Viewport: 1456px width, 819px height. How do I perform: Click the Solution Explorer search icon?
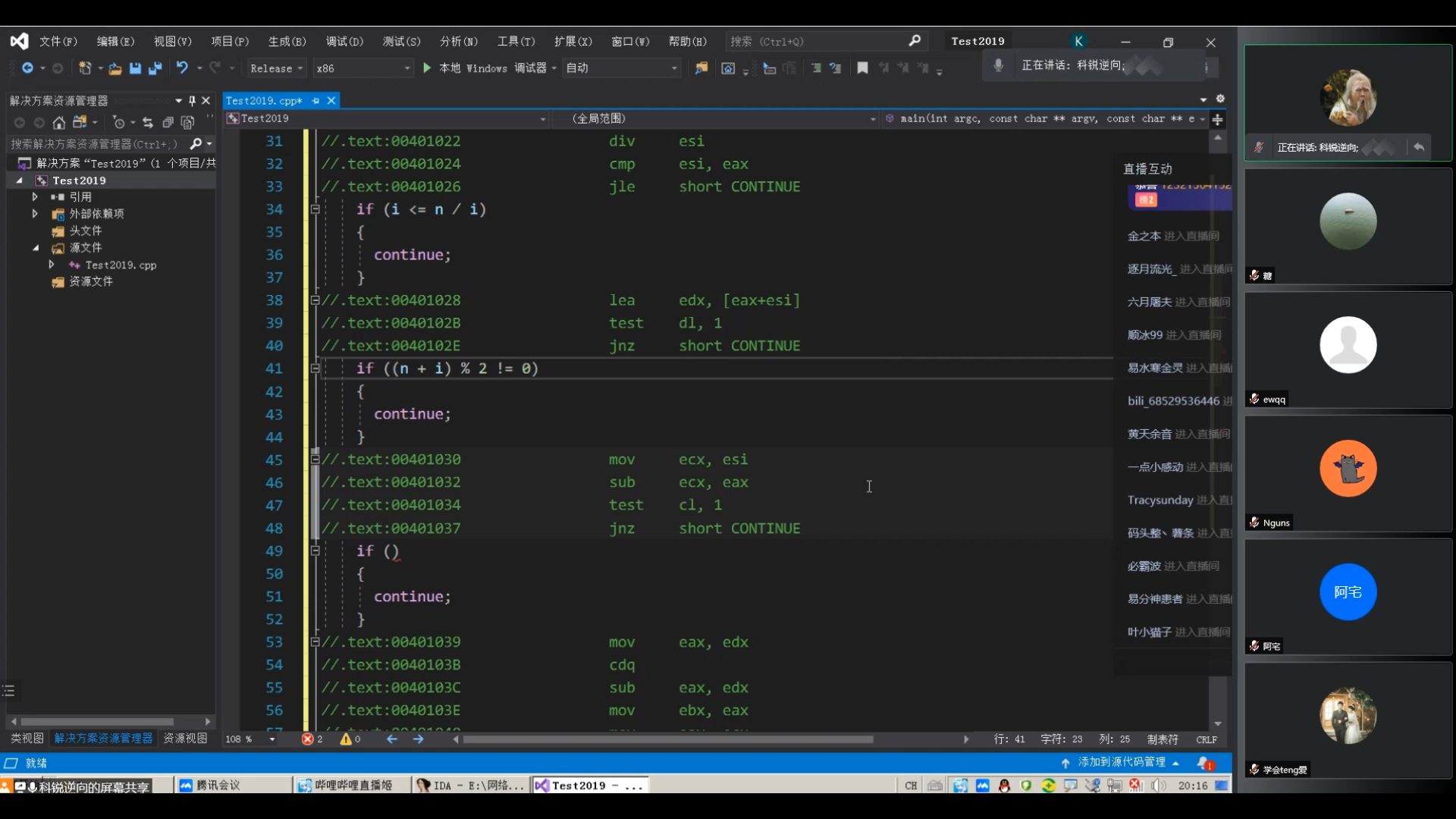click(x=196, y=143)
